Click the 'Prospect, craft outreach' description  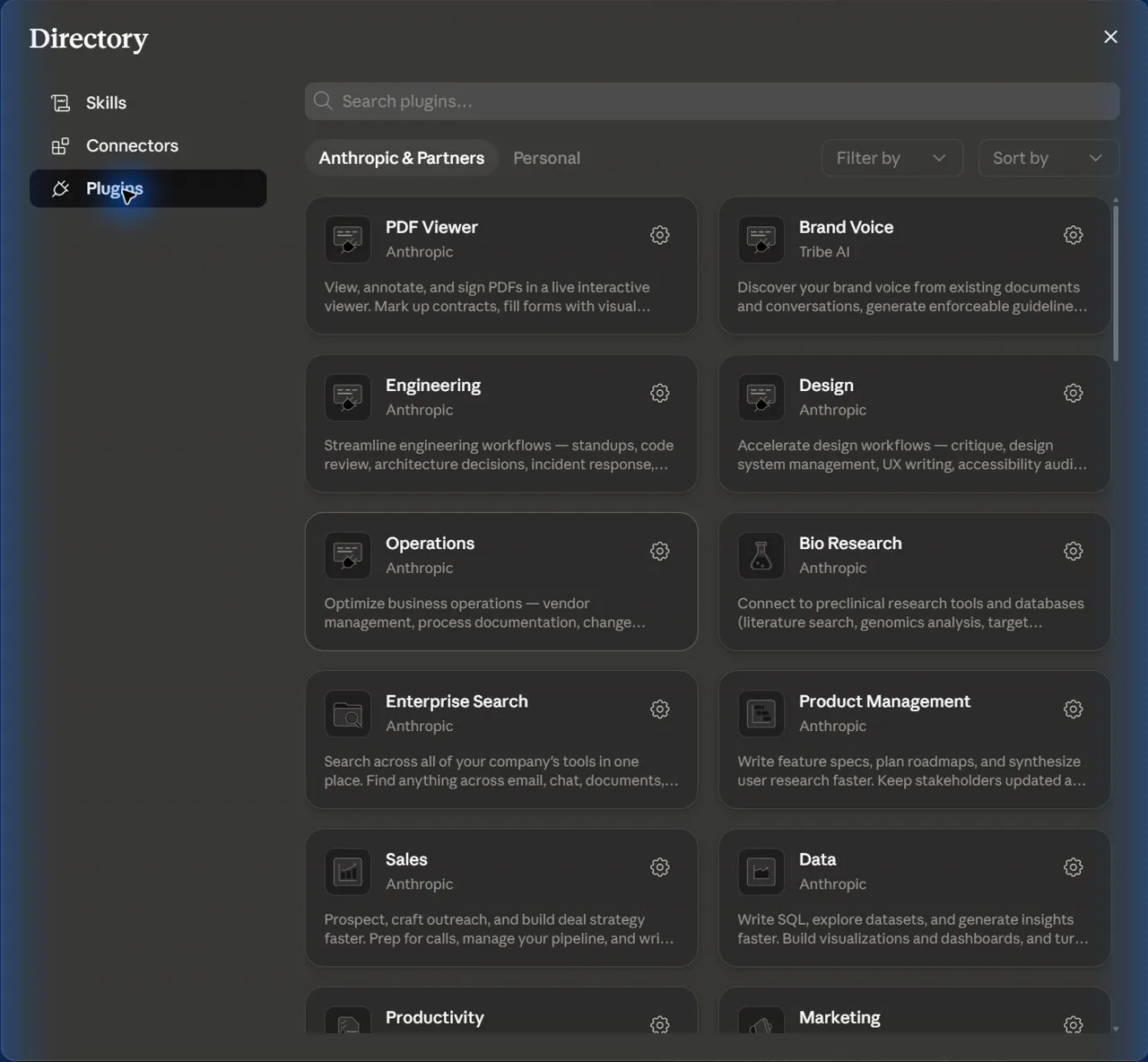[x=499, y=929]
